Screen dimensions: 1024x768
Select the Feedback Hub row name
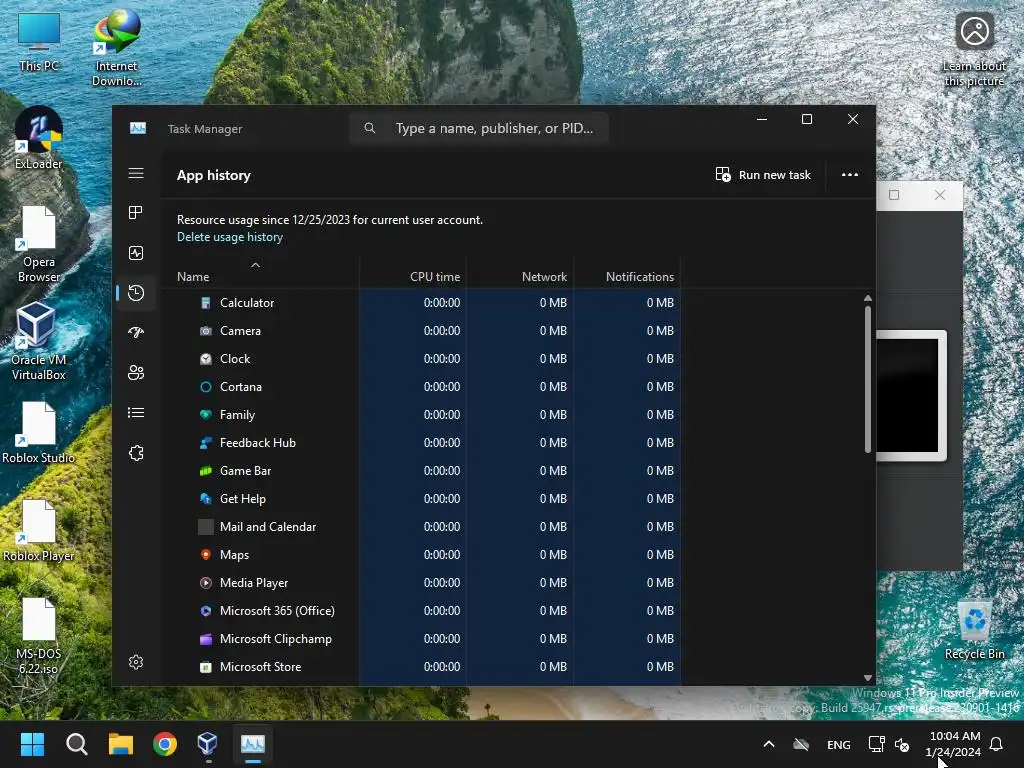(258, 443)
